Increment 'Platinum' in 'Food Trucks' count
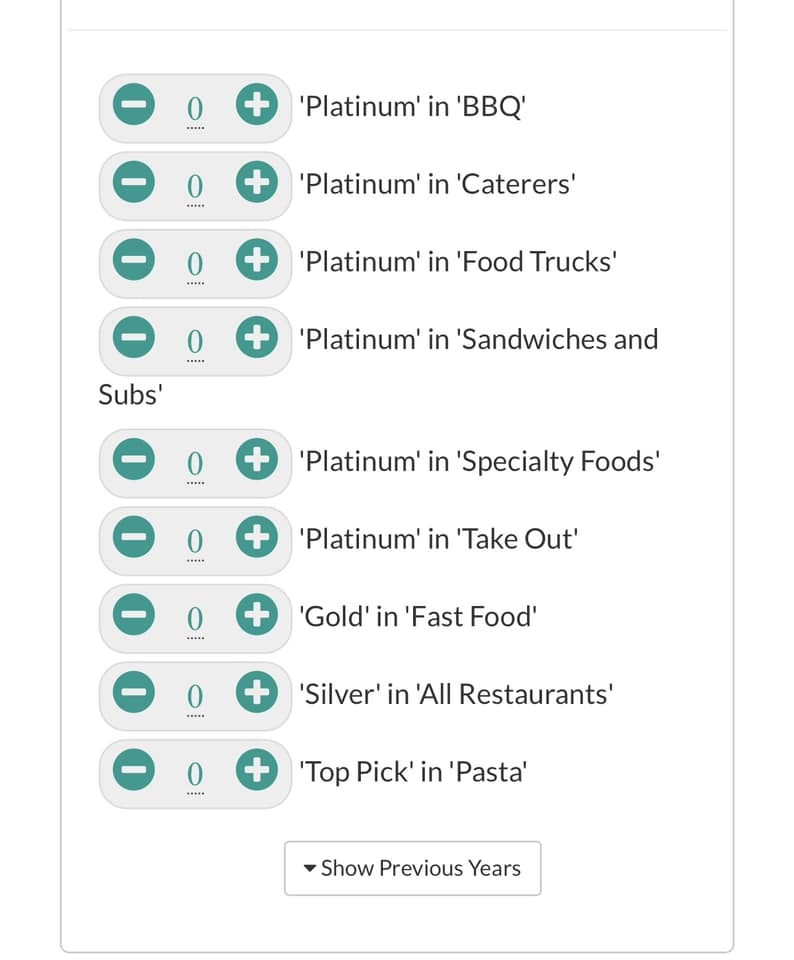794x960 pixels. [x=257, y=260]
